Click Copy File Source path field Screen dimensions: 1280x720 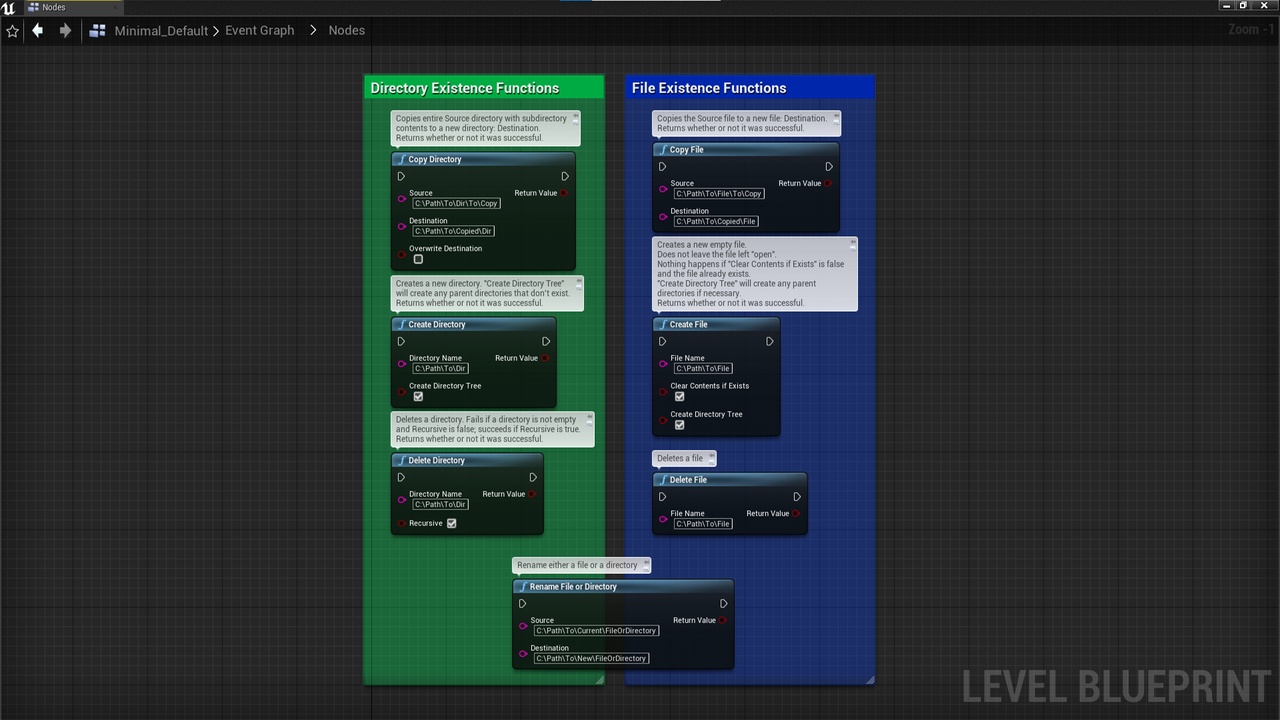pyautogui.click(x=719, y=193)
